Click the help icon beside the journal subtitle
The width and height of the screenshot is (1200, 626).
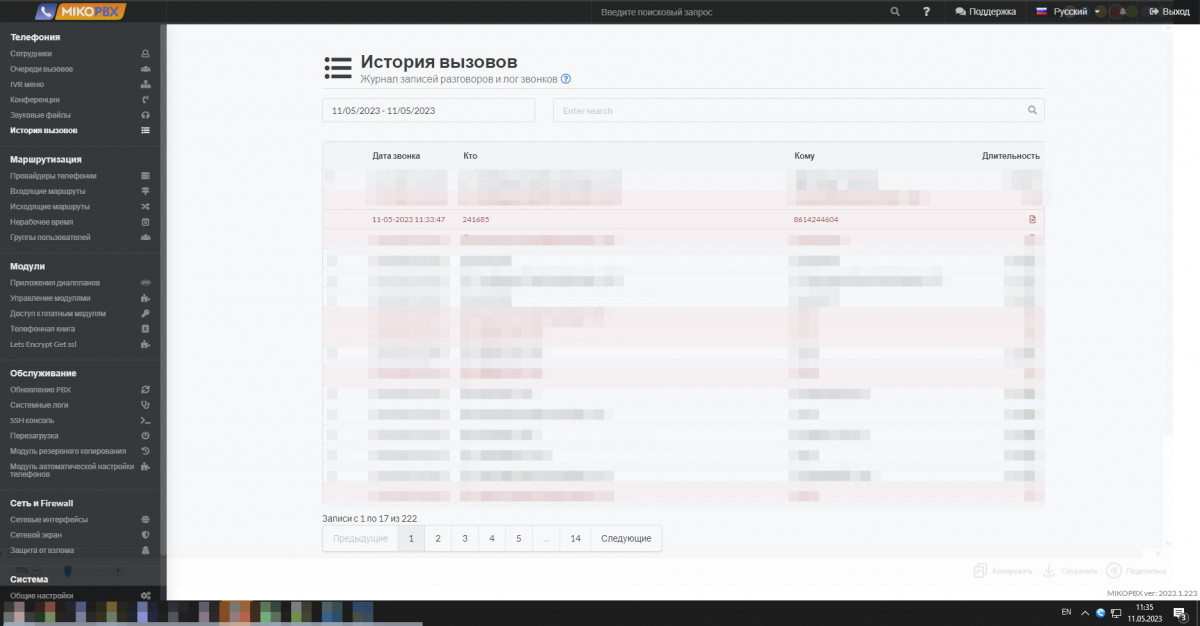tap(566, 79)
